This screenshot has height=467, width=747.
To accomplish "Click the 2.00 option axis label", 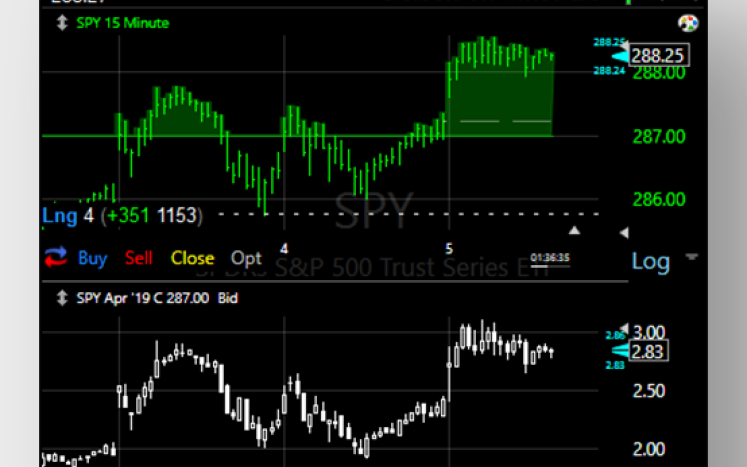I will pyautogui.click(x=648, y=449).
